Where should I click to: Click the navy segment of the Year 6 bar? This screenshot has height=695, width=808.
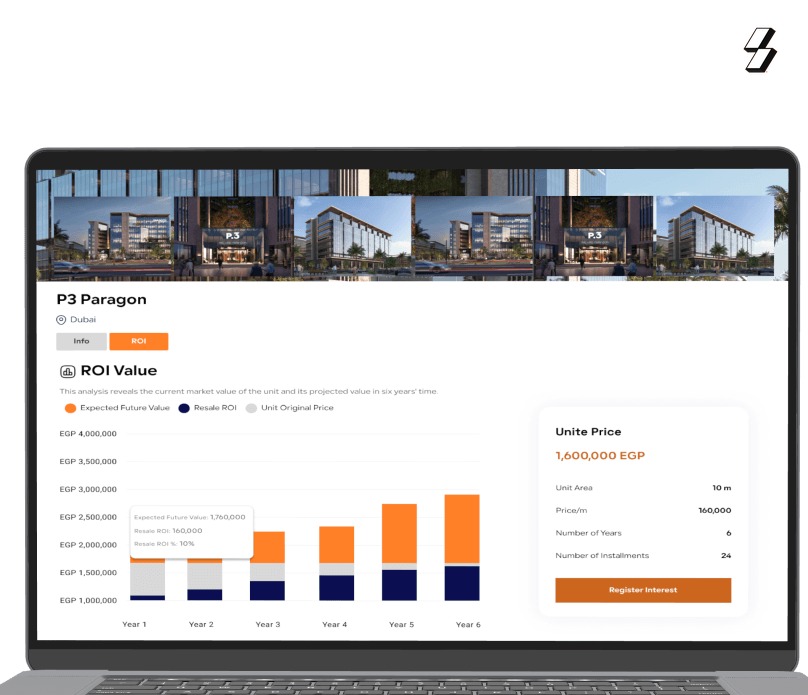click(x=462, y=583)
